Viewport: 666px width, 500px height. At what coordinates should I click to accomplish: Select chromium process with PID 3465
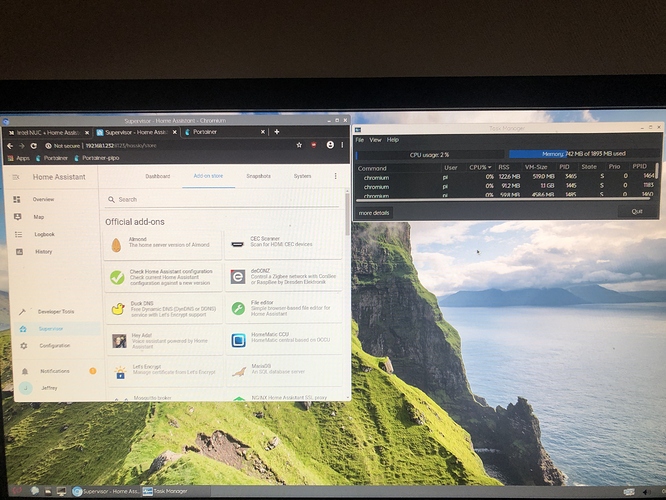(x=506, y=177)
